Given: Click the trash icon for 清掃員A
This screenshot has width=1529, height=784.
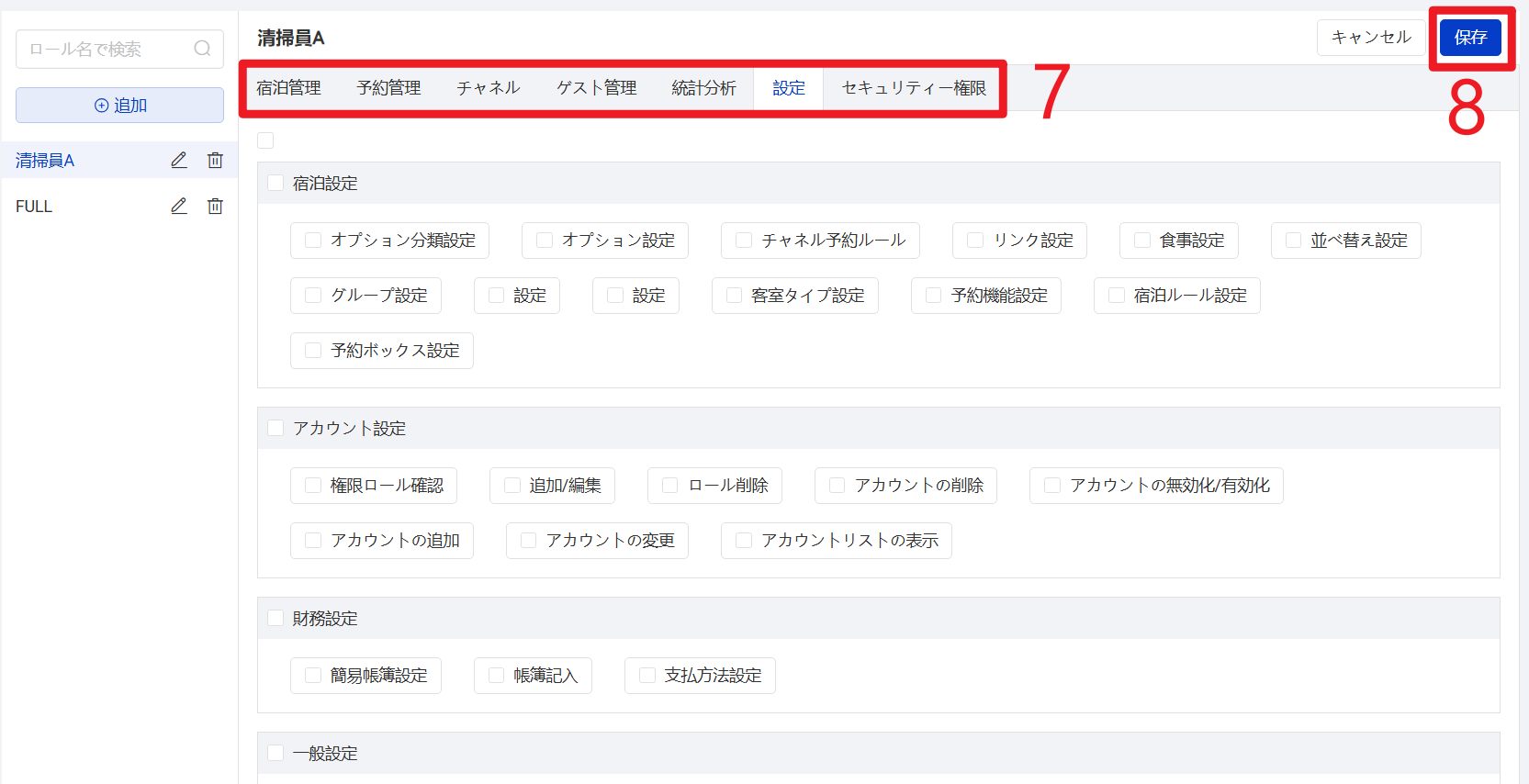Looking at the screenshot, I should click(215, 161).
